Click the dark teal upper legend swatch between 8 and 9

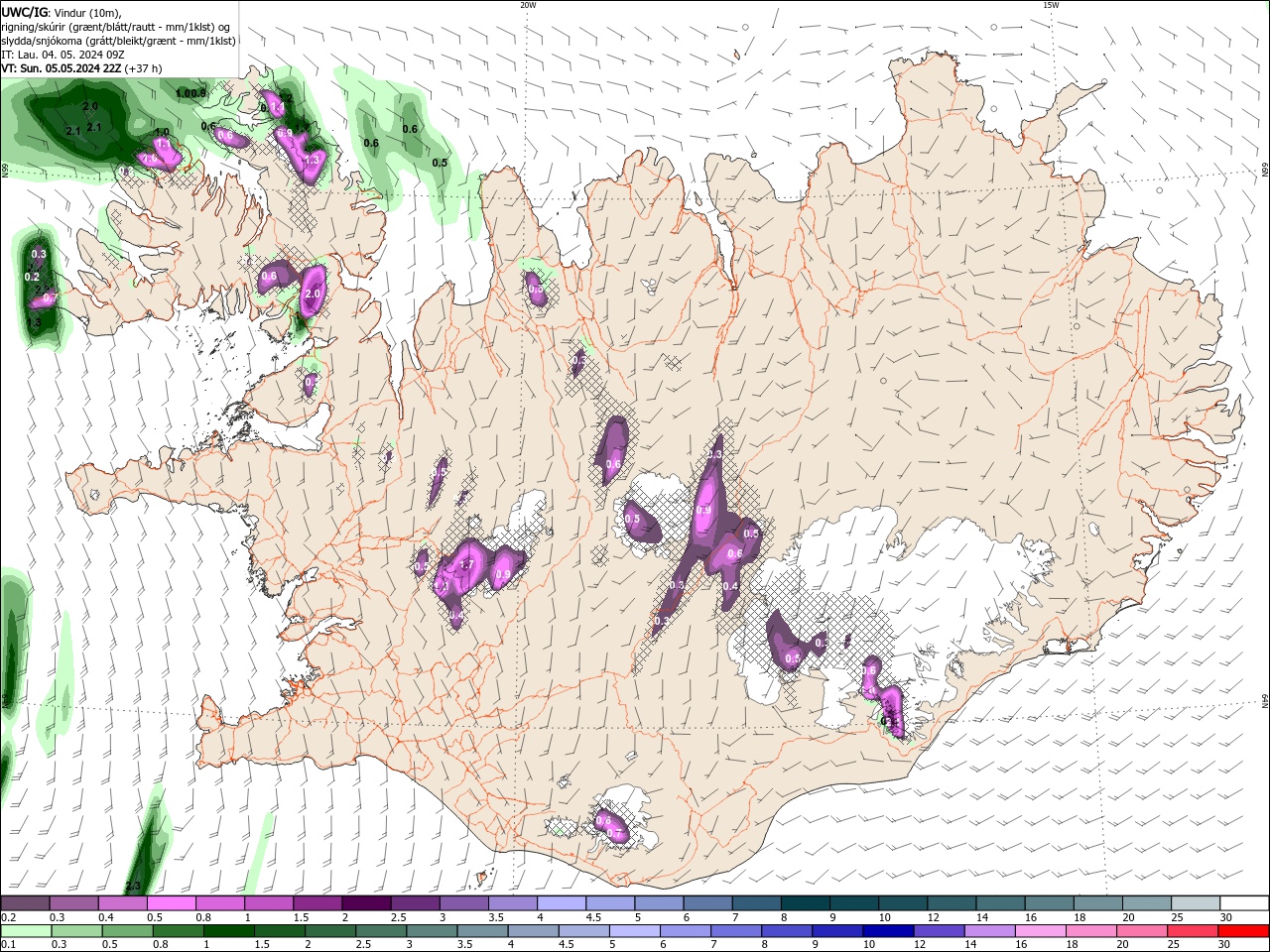click(804, 903)
